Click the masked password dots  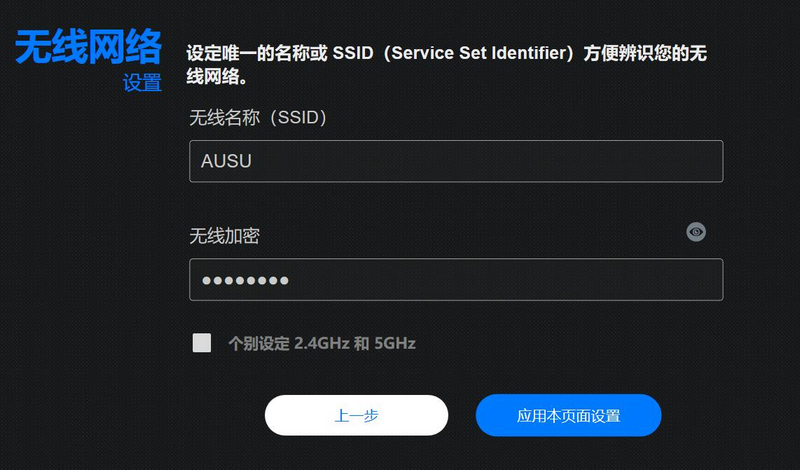(245, 280)
